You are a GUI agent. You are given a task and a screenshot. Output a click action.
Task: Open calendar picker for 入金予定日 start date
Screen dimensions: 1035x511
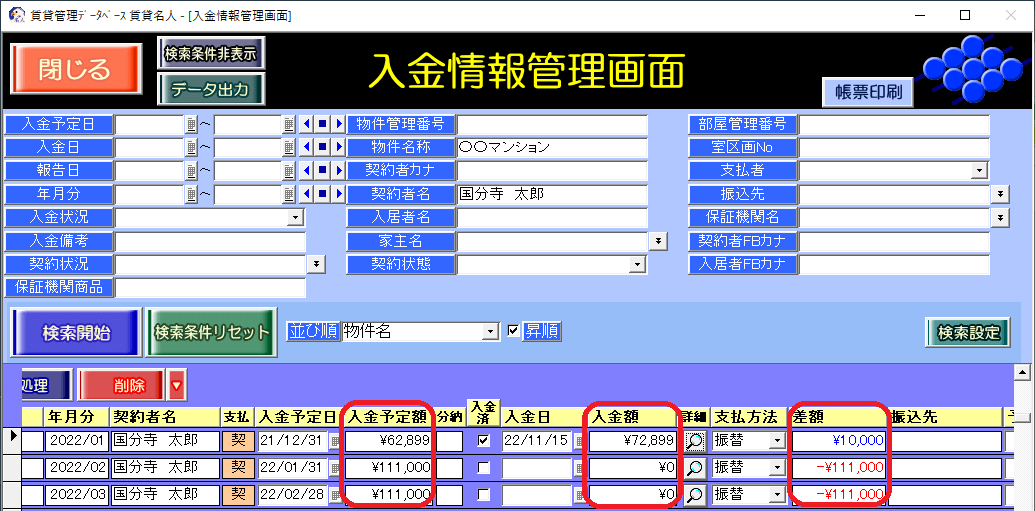point(191,124)
